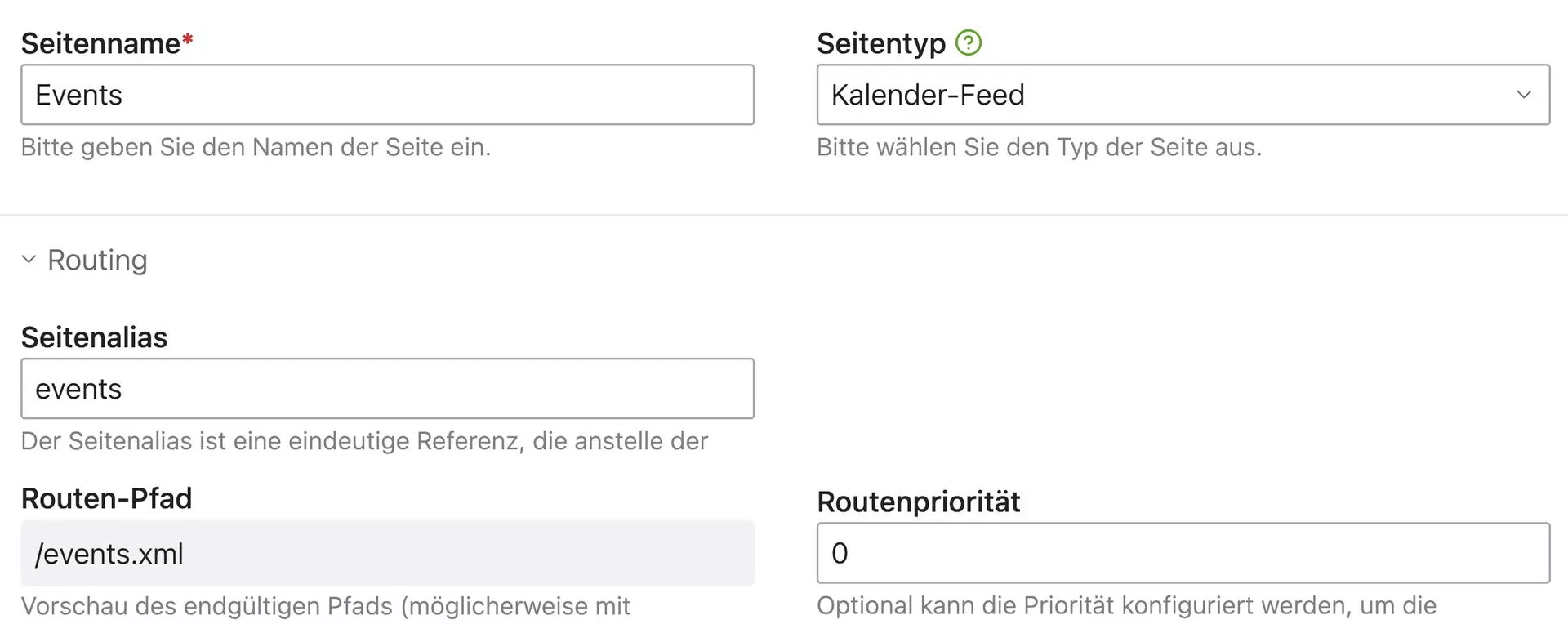Click the read-only Routen-Pfad field /events.xml
Screen dimensions: 1568x642
pos(387,554)
